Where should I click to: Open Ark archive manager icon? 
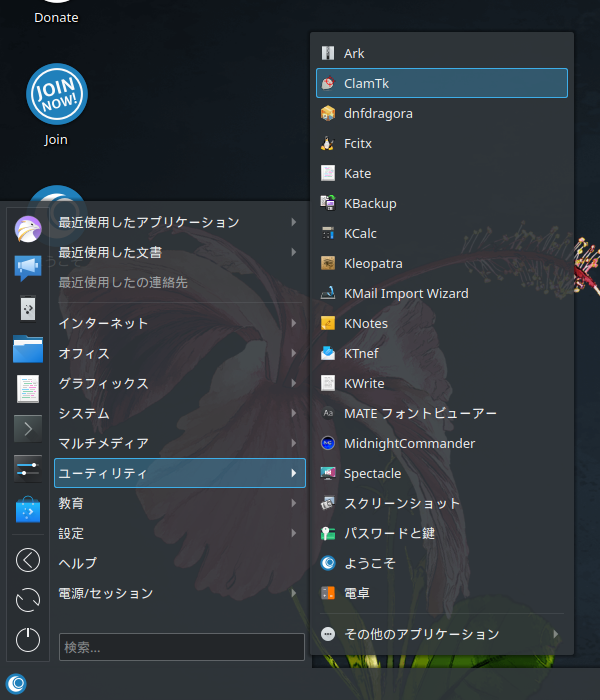pos(328,53)
